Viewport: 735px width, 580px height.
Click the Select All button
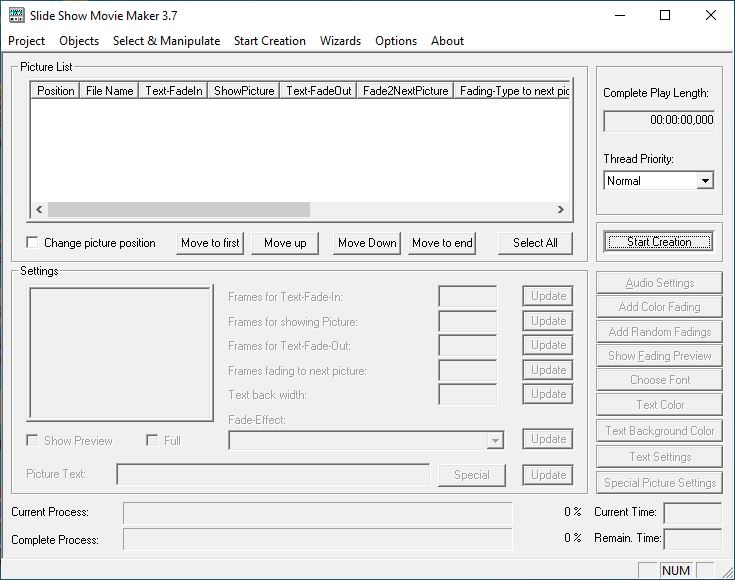click(535, 243)
